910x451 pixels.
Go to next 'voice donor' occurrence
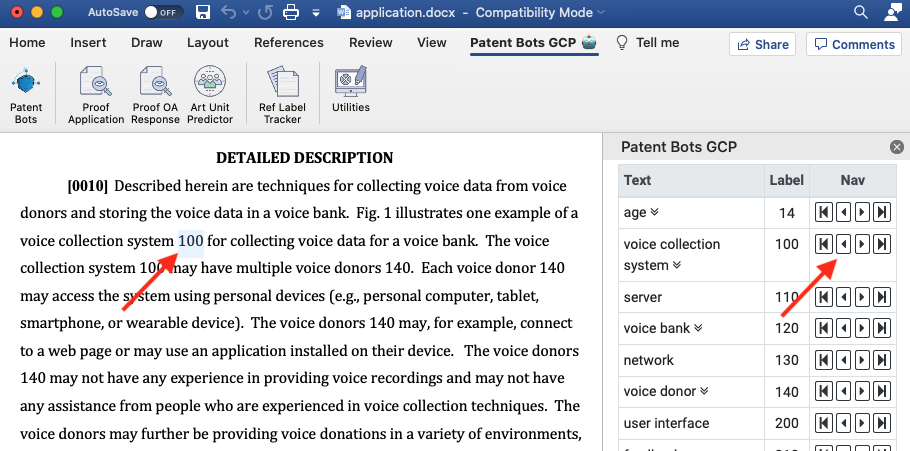click(x=862, y=392)
